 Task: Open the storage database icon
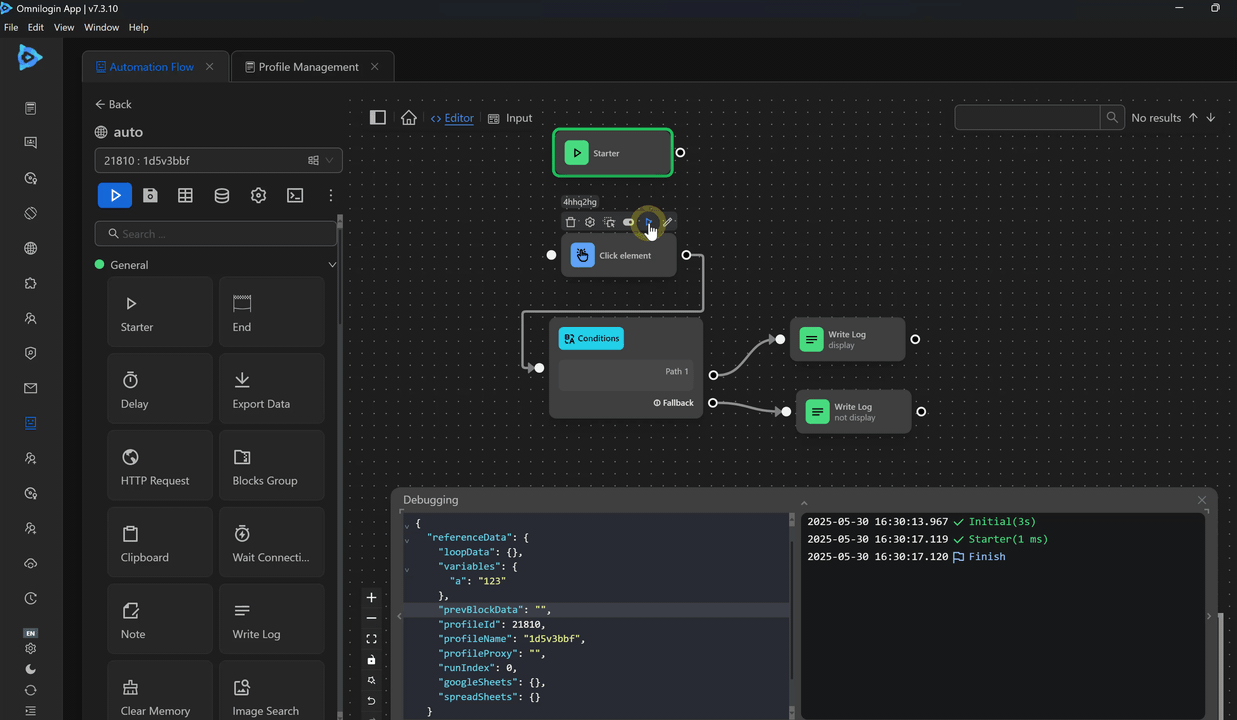coord(222,196)
